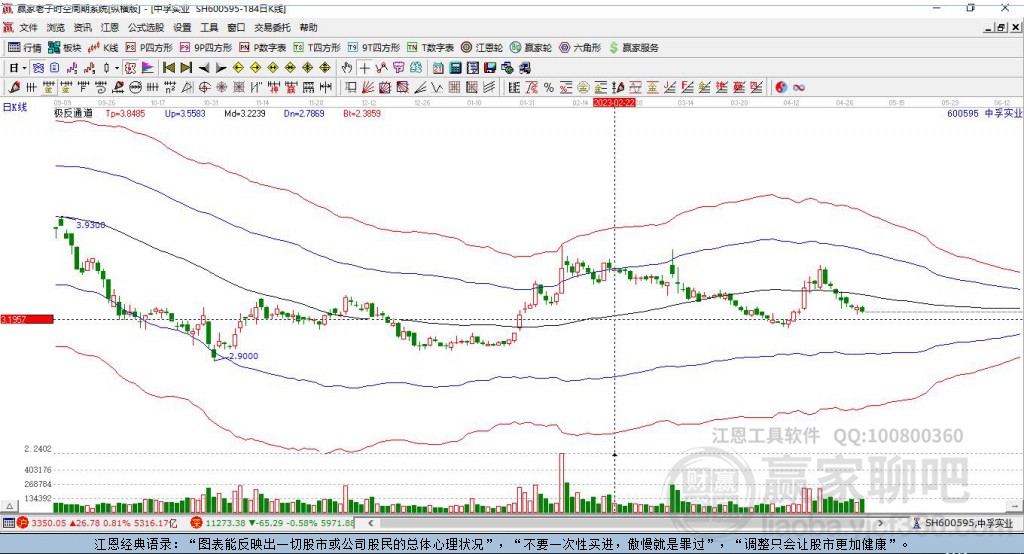Jump to last bar with skip-end icon

pos(186,68)
